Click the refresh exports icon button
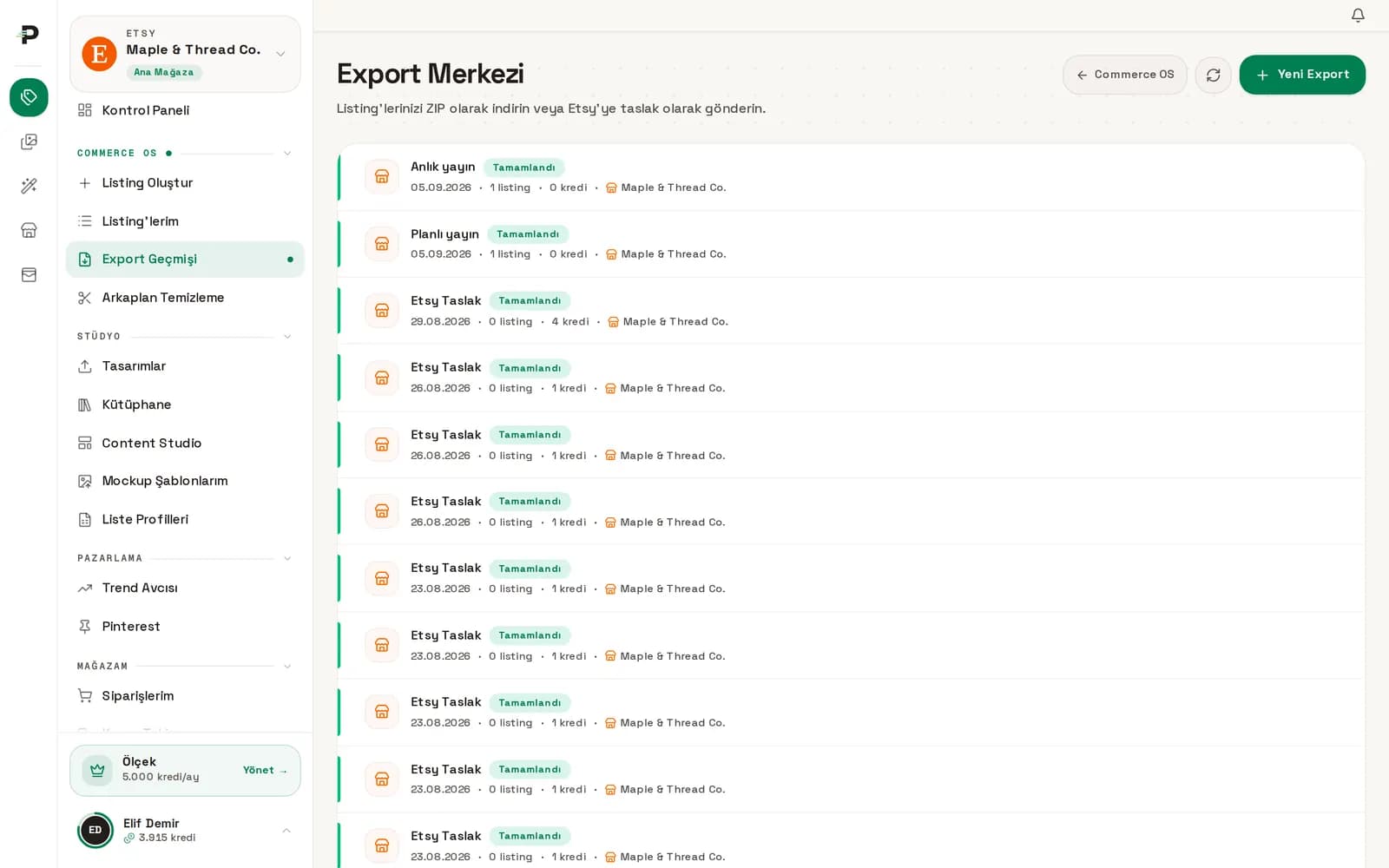This screenshot has width=1389, height=868. 1213,75
